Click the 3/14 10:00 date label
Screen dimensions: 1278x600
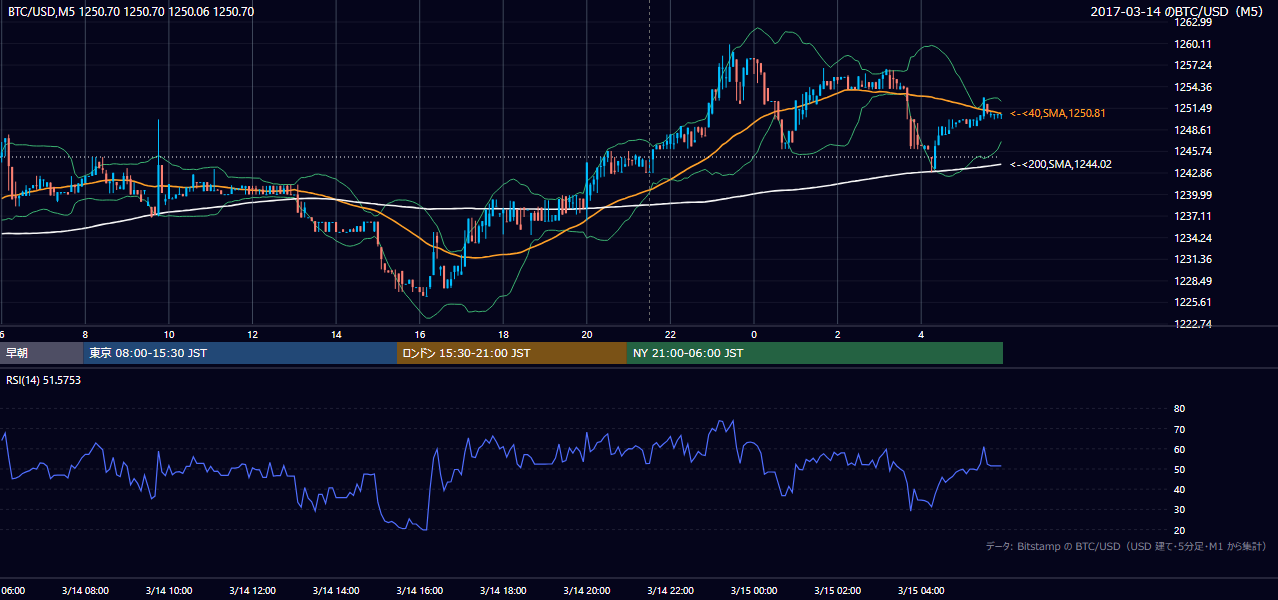(x=168, y=591)
